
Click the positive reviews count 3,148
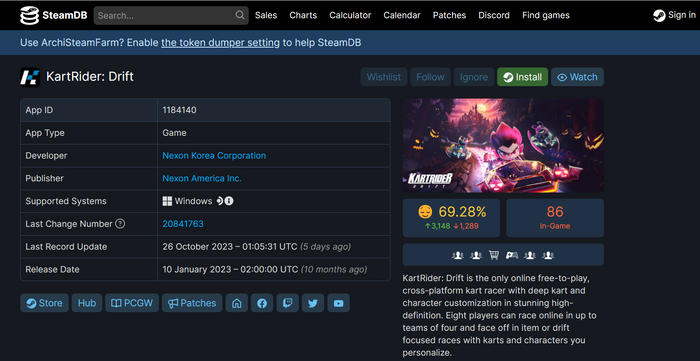438,226
